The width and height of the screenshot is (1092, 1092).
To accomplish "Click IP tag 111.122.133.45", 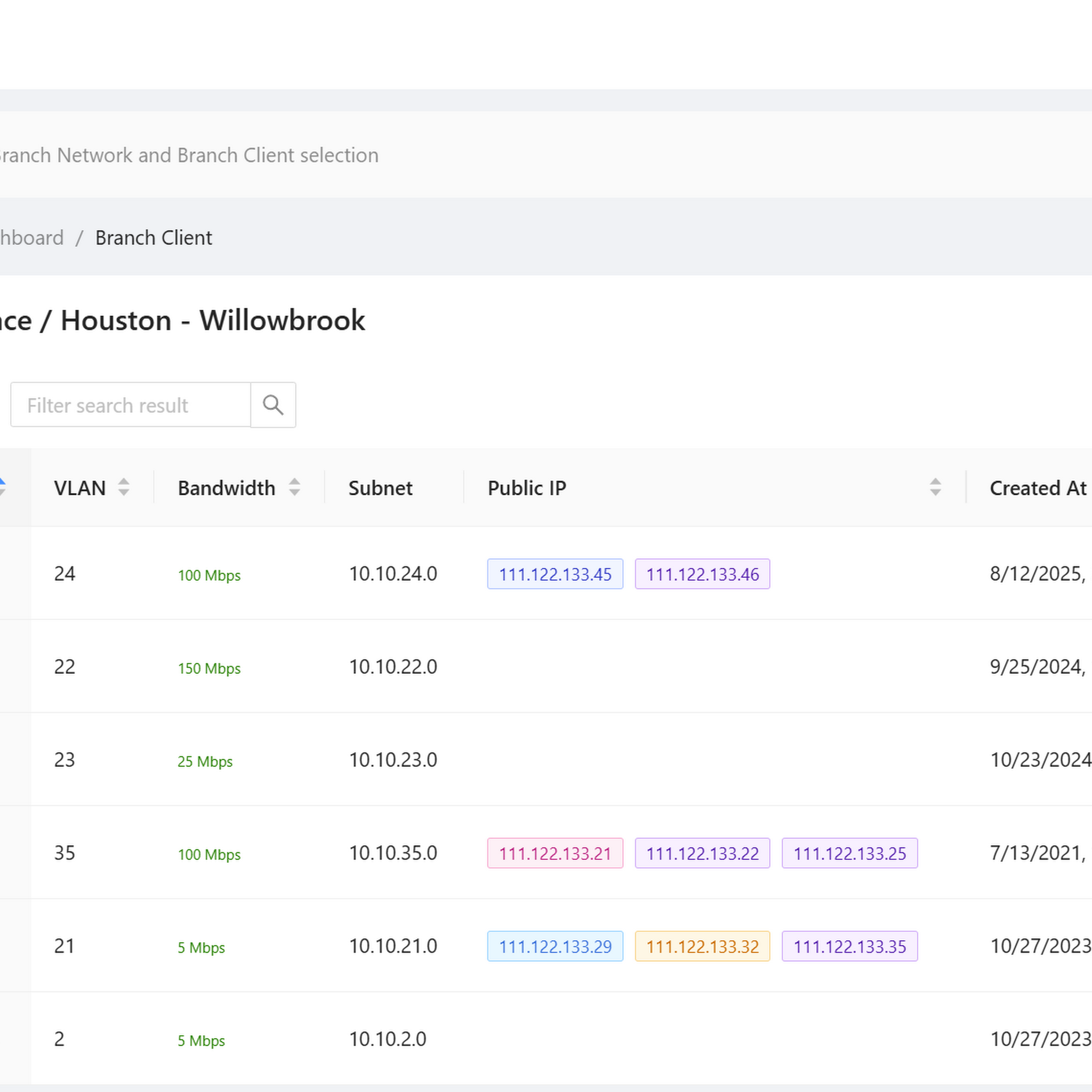I will [x=555, y=574].
